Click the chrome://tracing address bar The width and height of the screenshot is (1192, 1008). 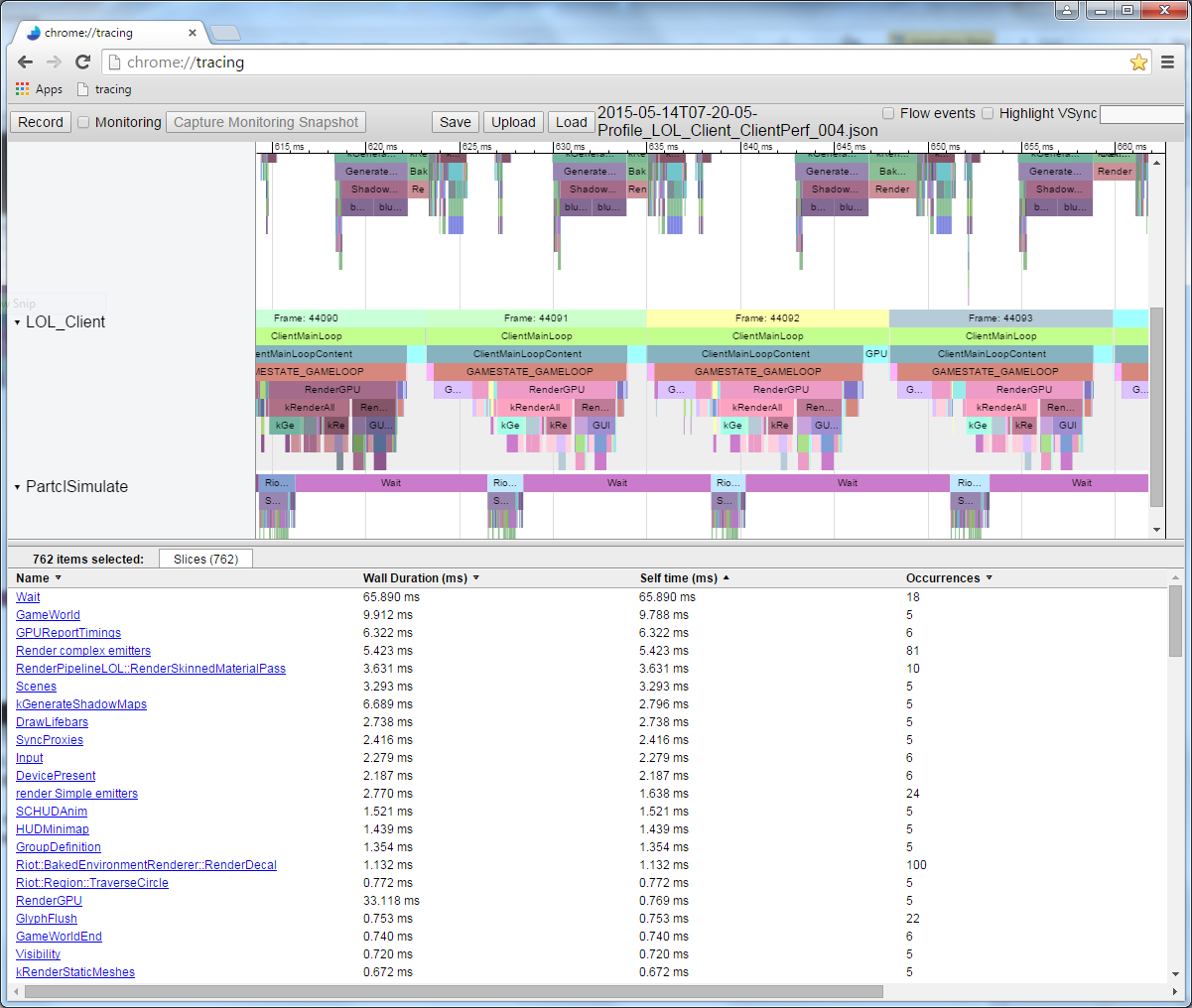pyautogui.click(x=625, y=63)
